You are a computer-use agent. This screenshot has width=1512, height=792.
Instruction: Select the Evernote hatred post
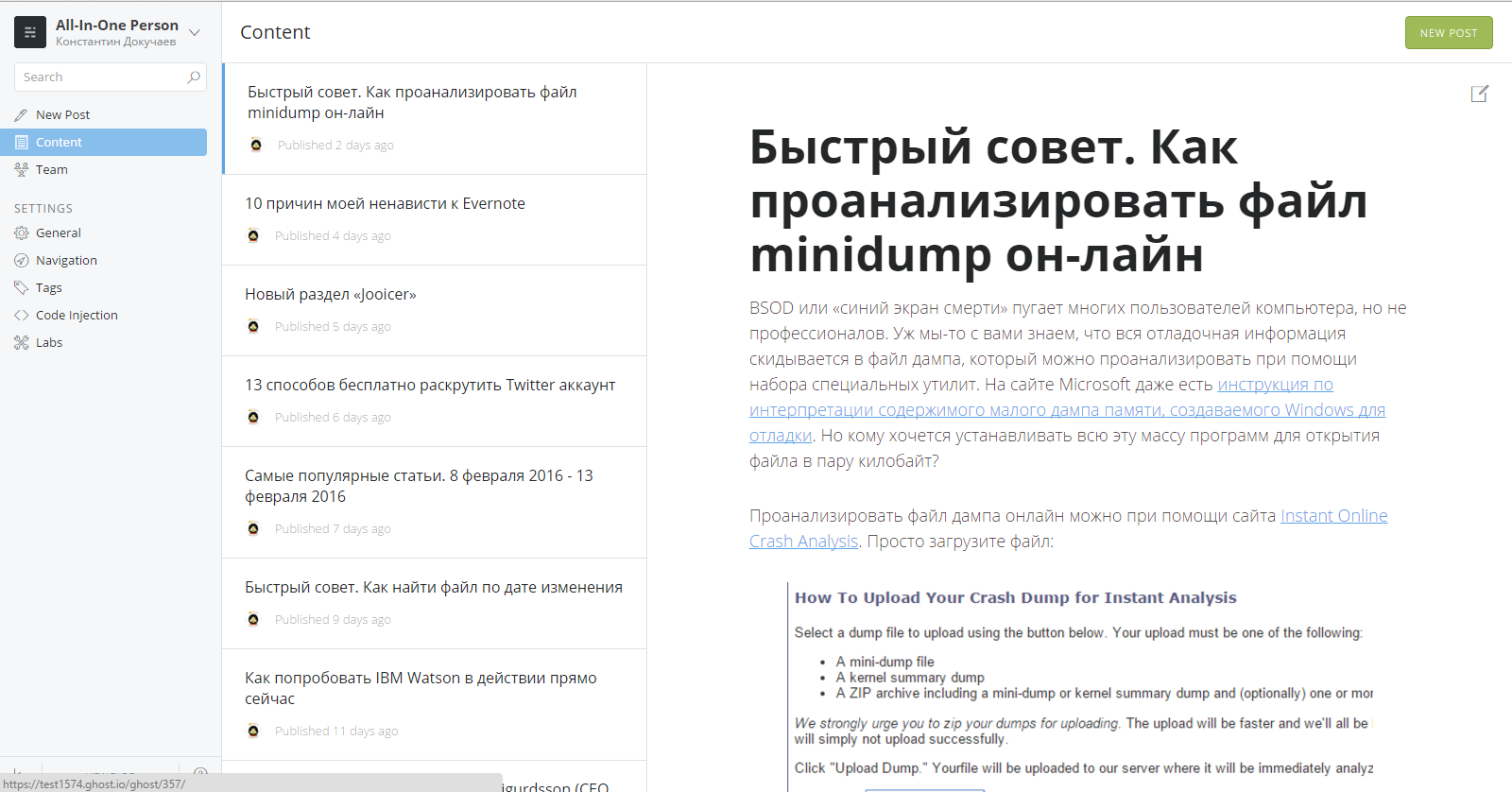point(385,204)
